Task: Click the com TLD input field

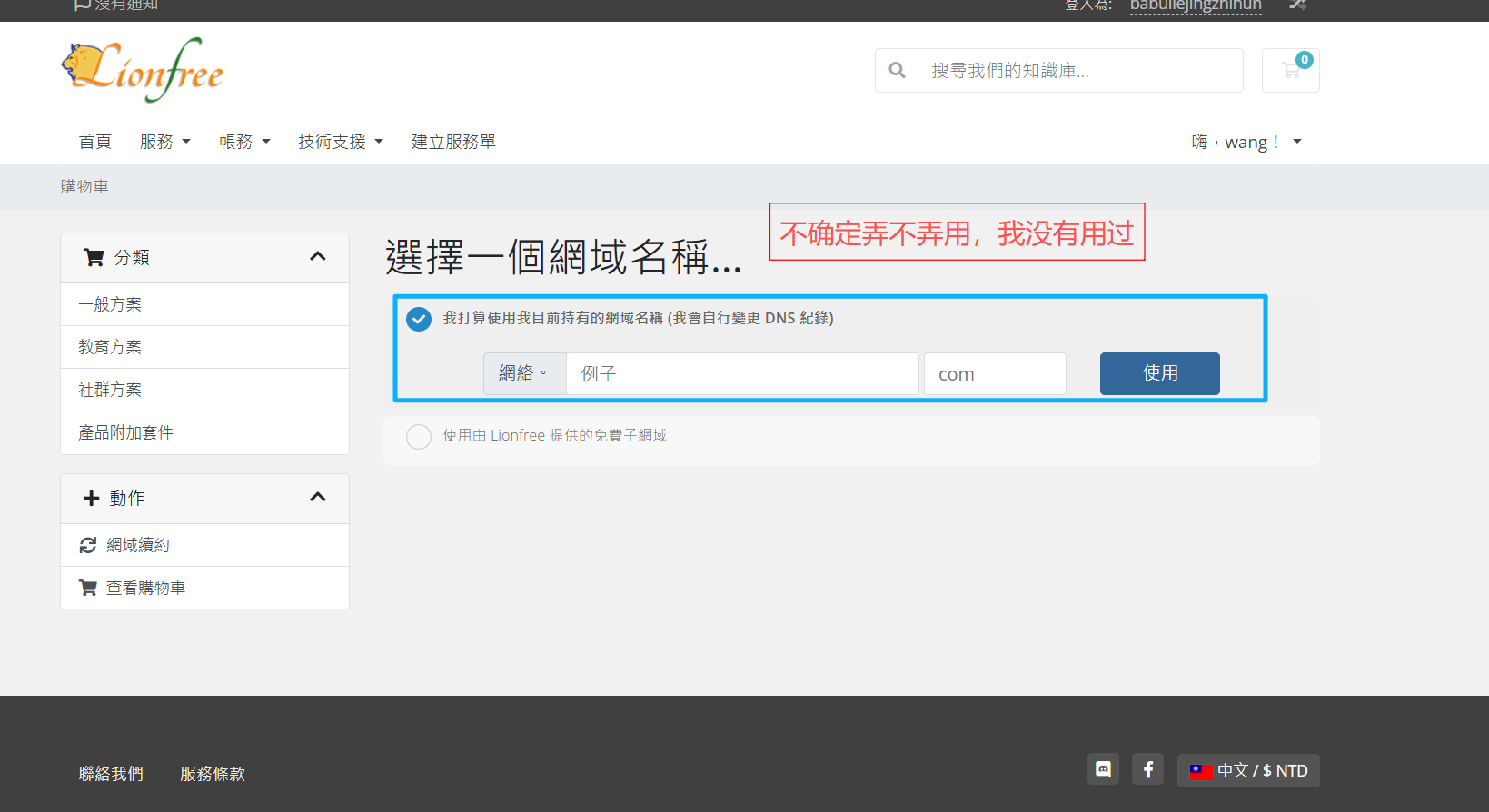Action: pyautogui.click(x=995, y=373)
